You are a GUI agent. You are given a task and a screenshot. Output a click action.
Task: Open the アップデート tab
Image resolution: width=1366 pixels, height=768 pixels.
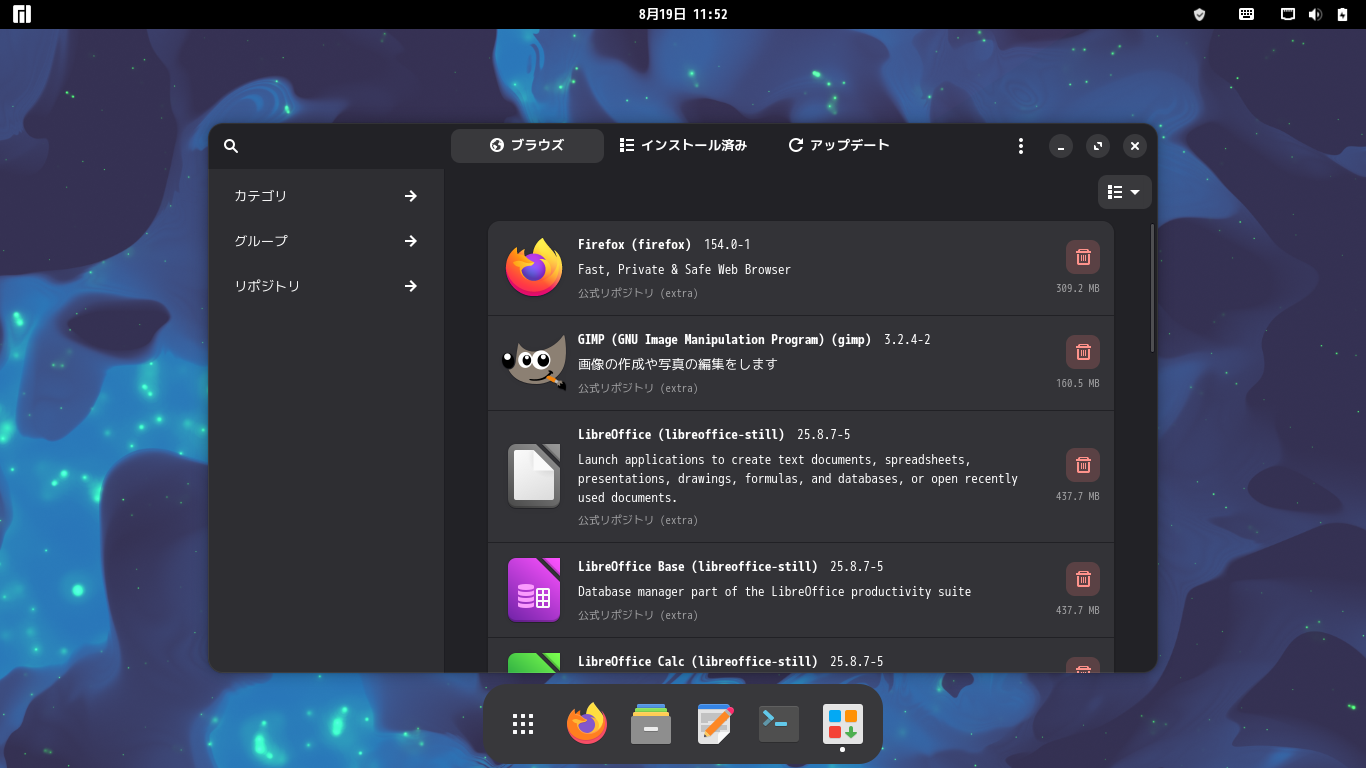(839, 145)
